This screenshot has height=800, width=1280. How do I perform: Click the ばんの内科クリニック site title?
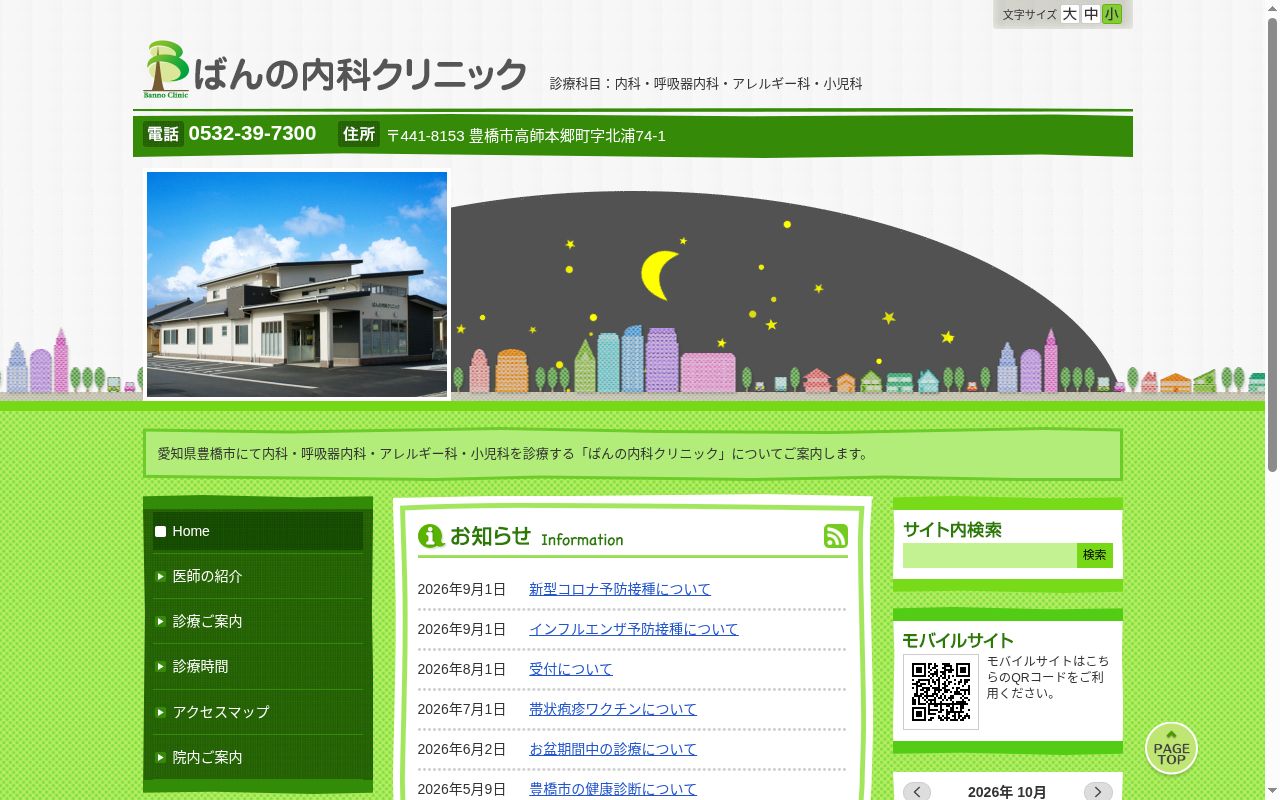click(360, 74)
